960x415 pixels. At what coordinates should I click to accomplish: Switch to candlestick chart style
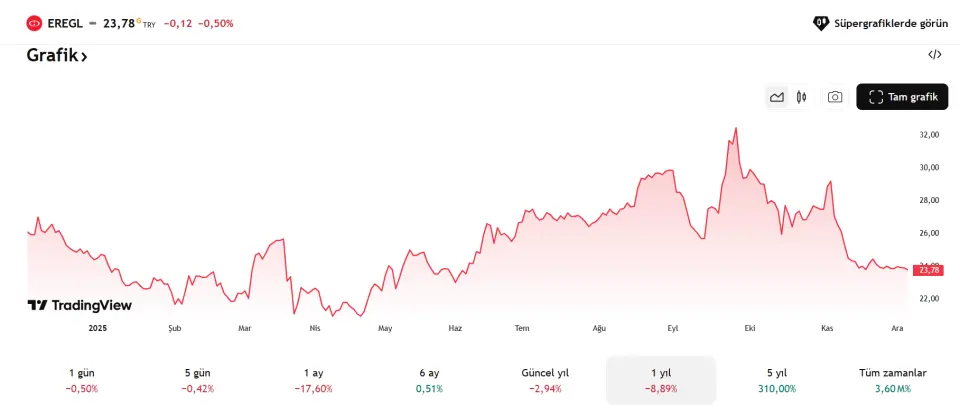(x=802, y=97)
